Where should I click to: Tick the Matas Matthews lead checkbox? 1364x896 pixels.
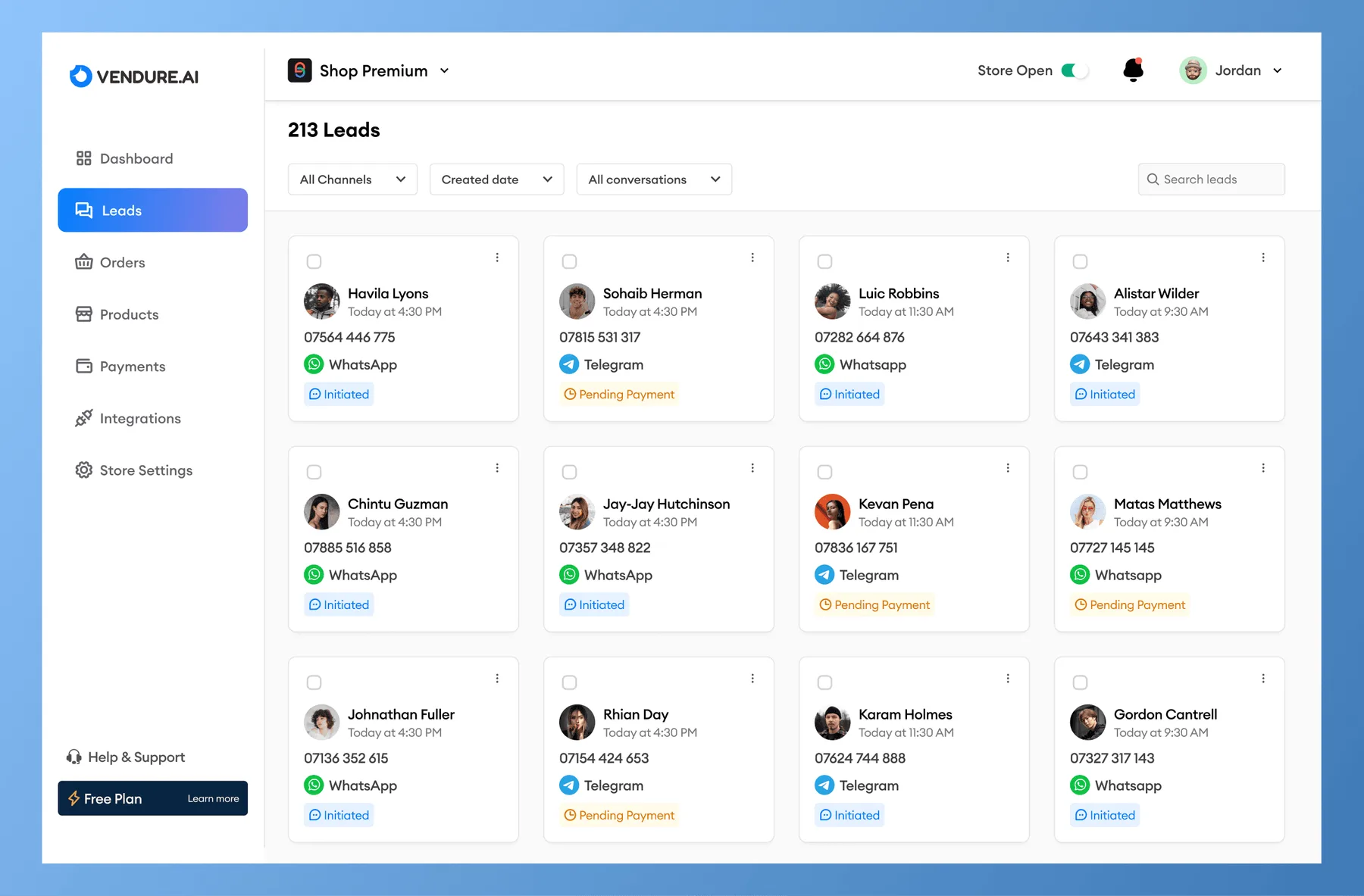pyautogui.click(x=1080, y=472)
